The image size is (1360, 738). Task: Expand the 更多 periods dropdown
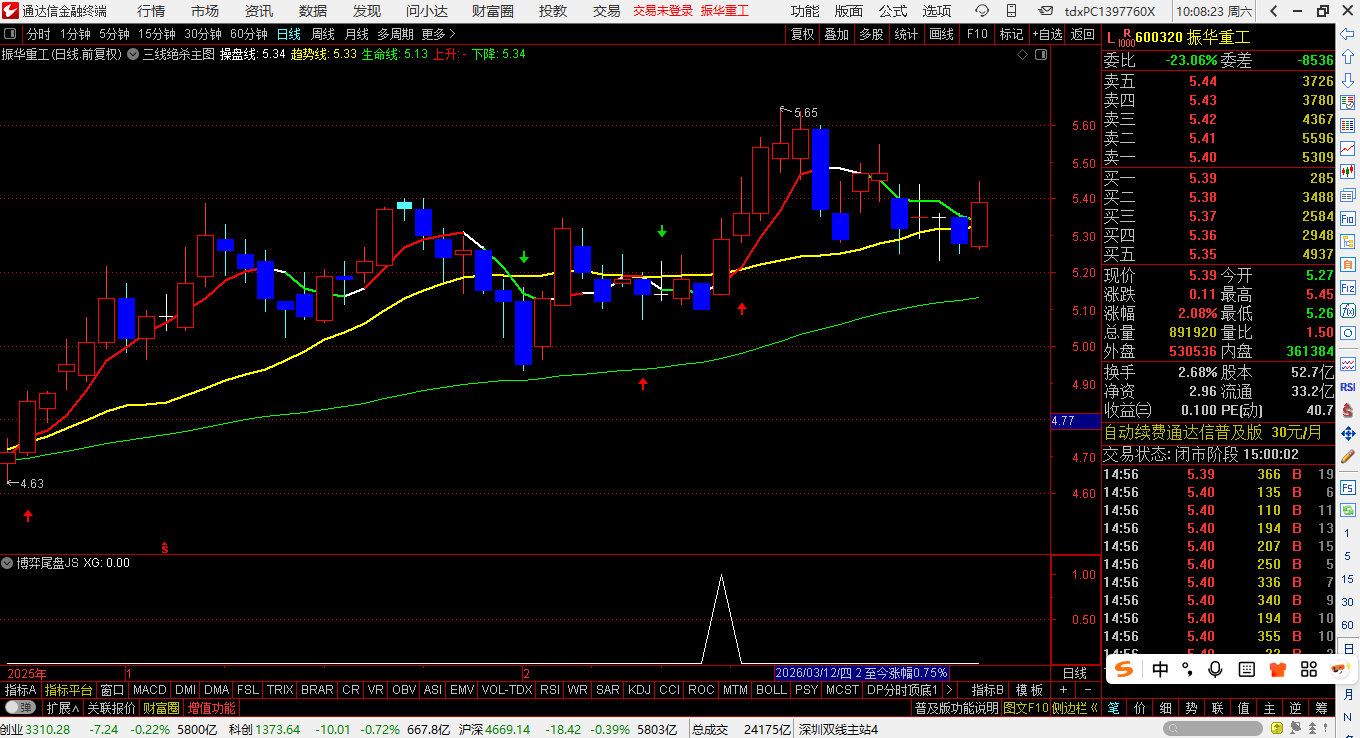(x=438, y=34)
